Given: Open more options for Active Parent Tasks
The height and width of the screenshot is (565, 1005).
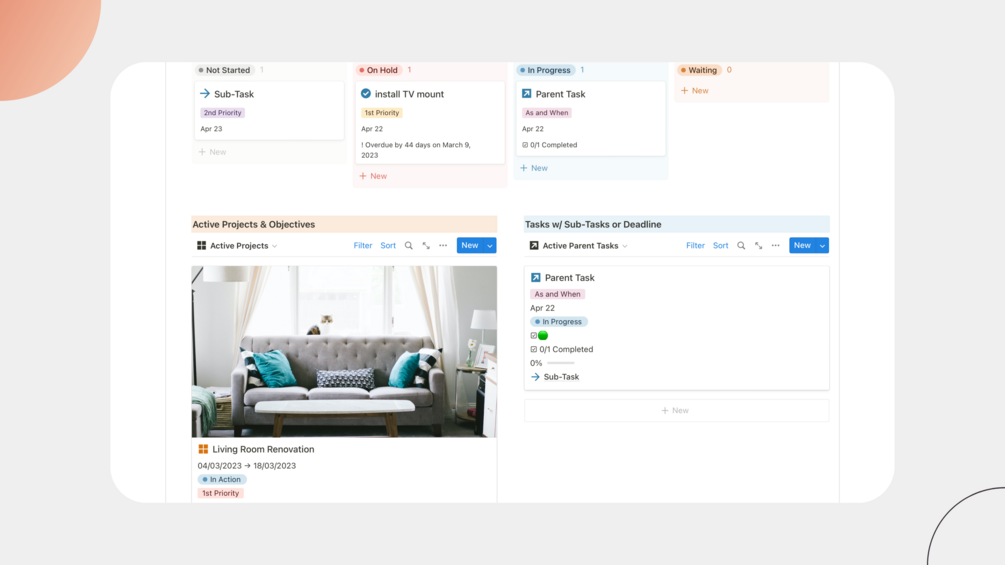Looking at the screenshot, I should pyautogui.click(x=776, y=245).
